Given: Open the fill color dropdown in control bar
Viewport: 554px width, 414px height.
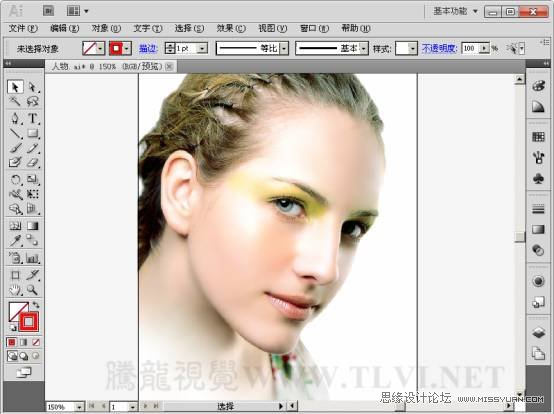Looking at the screenshot, I should click(101, 48).
